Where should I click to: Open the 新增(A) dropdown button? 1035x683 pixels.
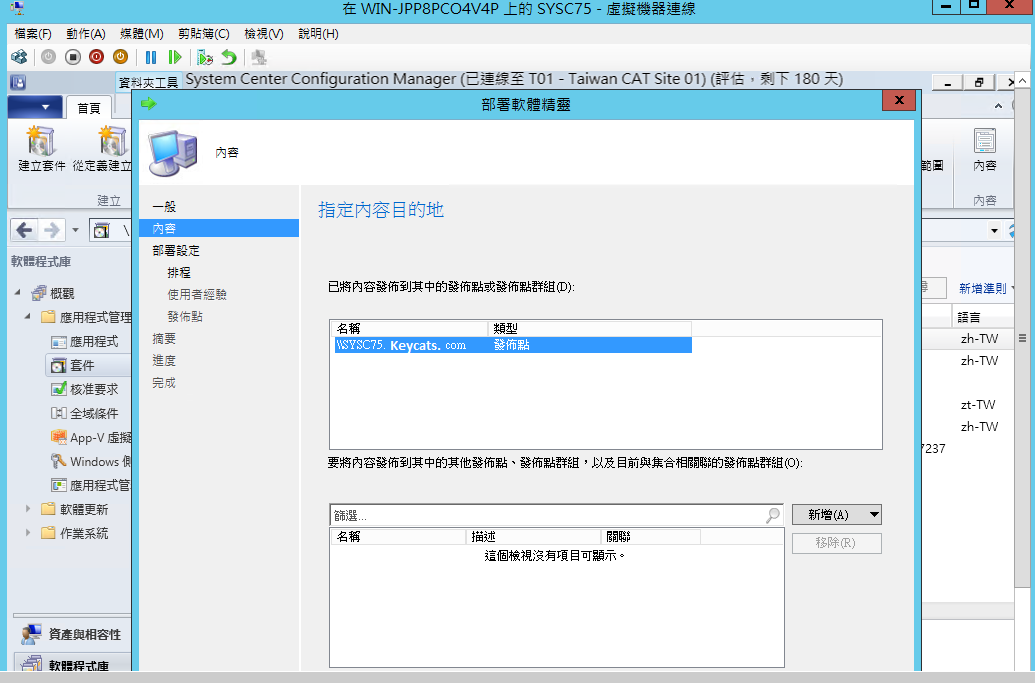(836, 515)
